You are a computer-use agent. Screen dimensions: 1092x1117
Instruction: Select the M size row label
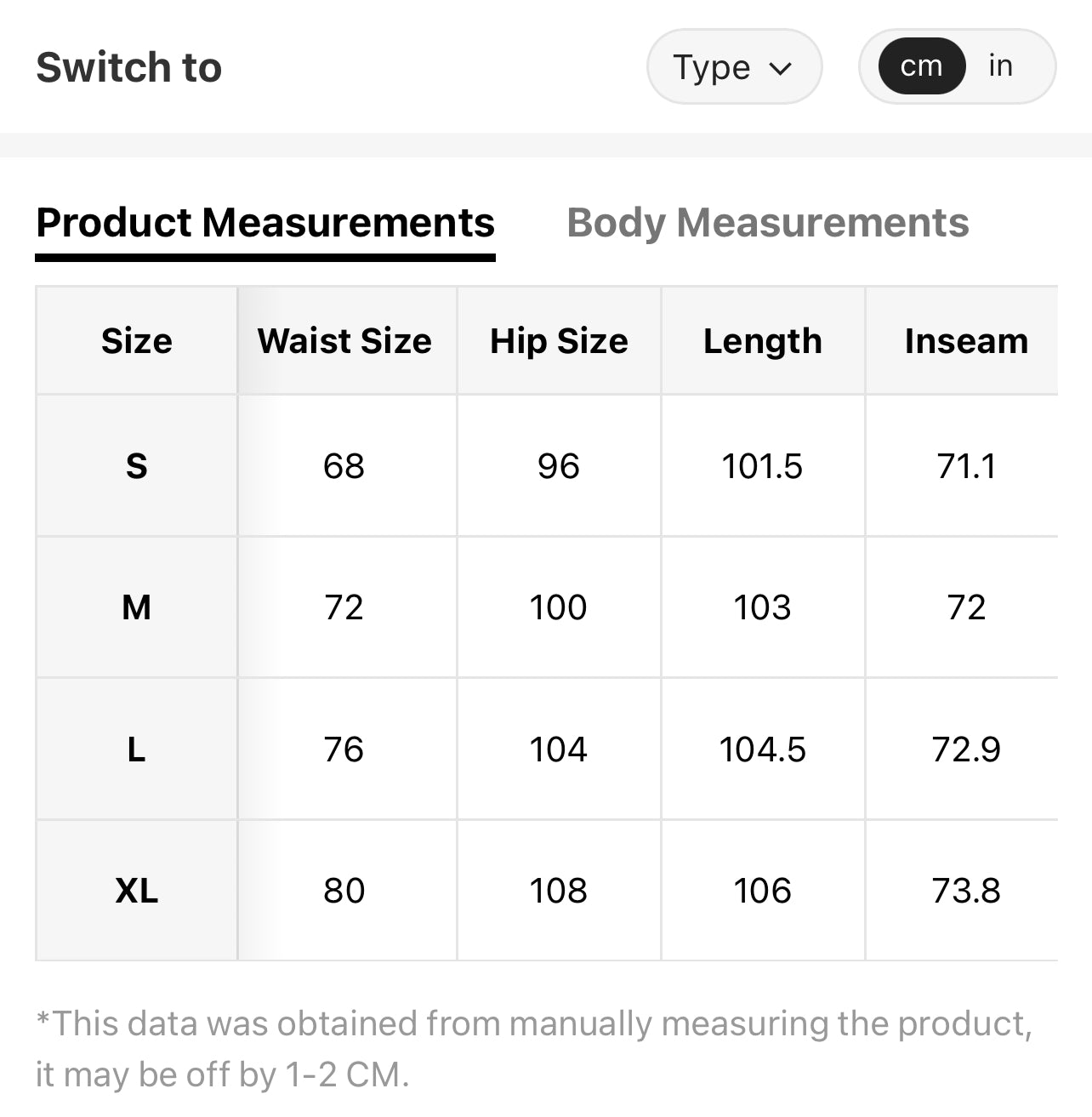[136, 607]
